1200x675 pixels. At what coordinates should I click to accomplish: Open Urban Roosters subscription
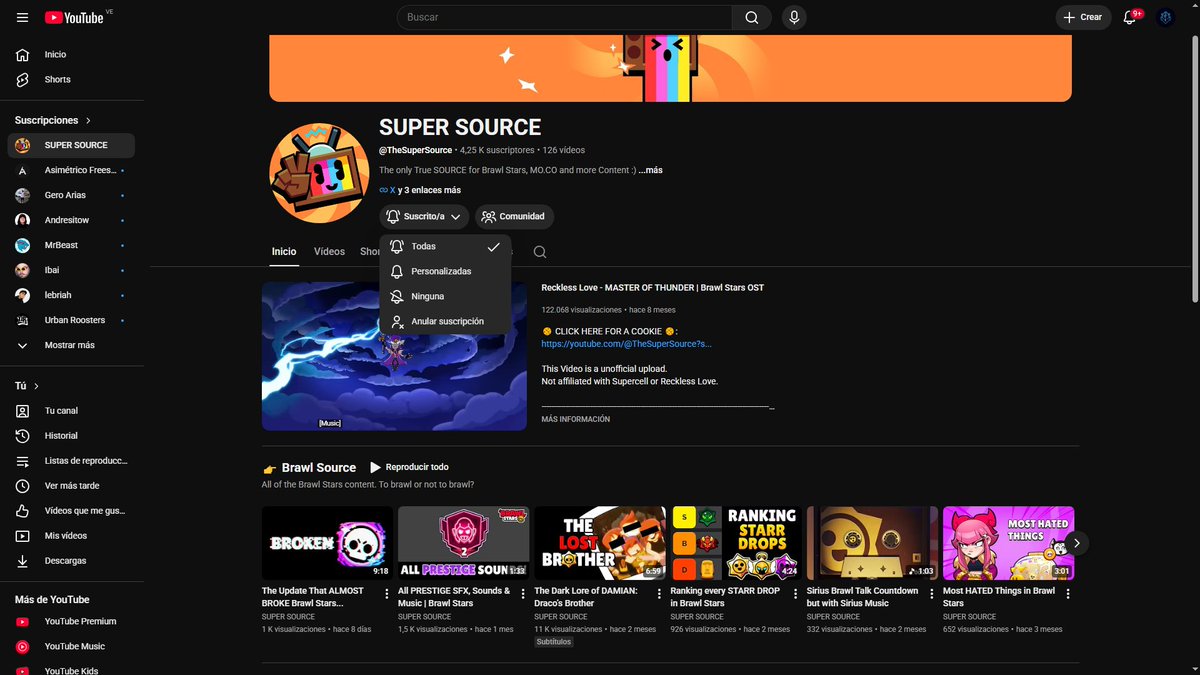pyautogui.click(x=71, y=320)
